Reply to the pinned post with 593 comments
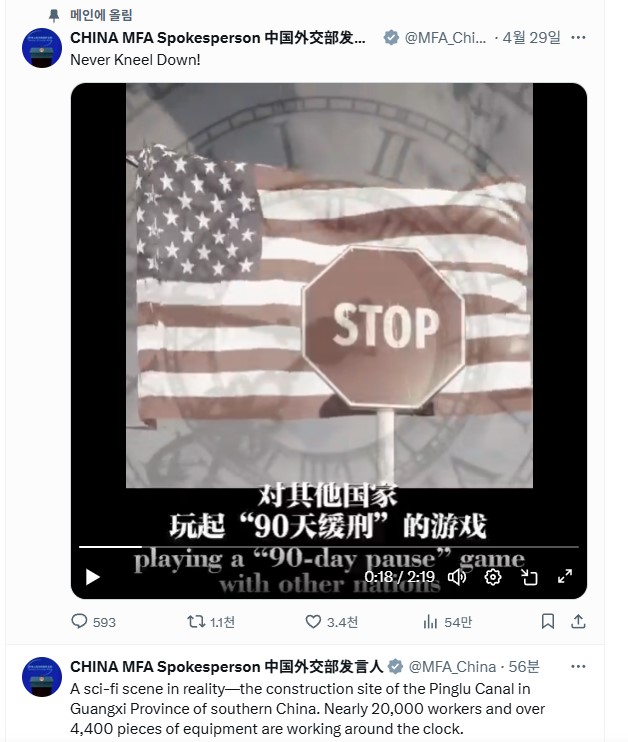 click(93, 621)
